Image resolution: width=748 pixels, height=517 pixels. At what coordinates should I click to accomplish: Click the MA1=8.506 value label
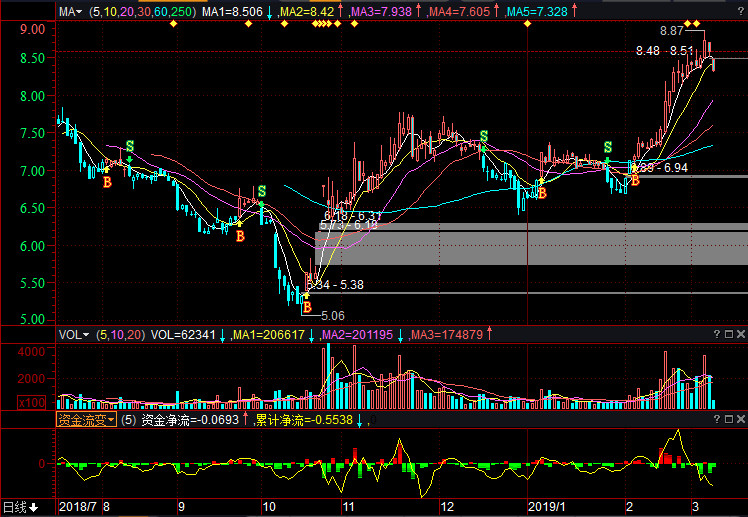[x=232, y=12]
